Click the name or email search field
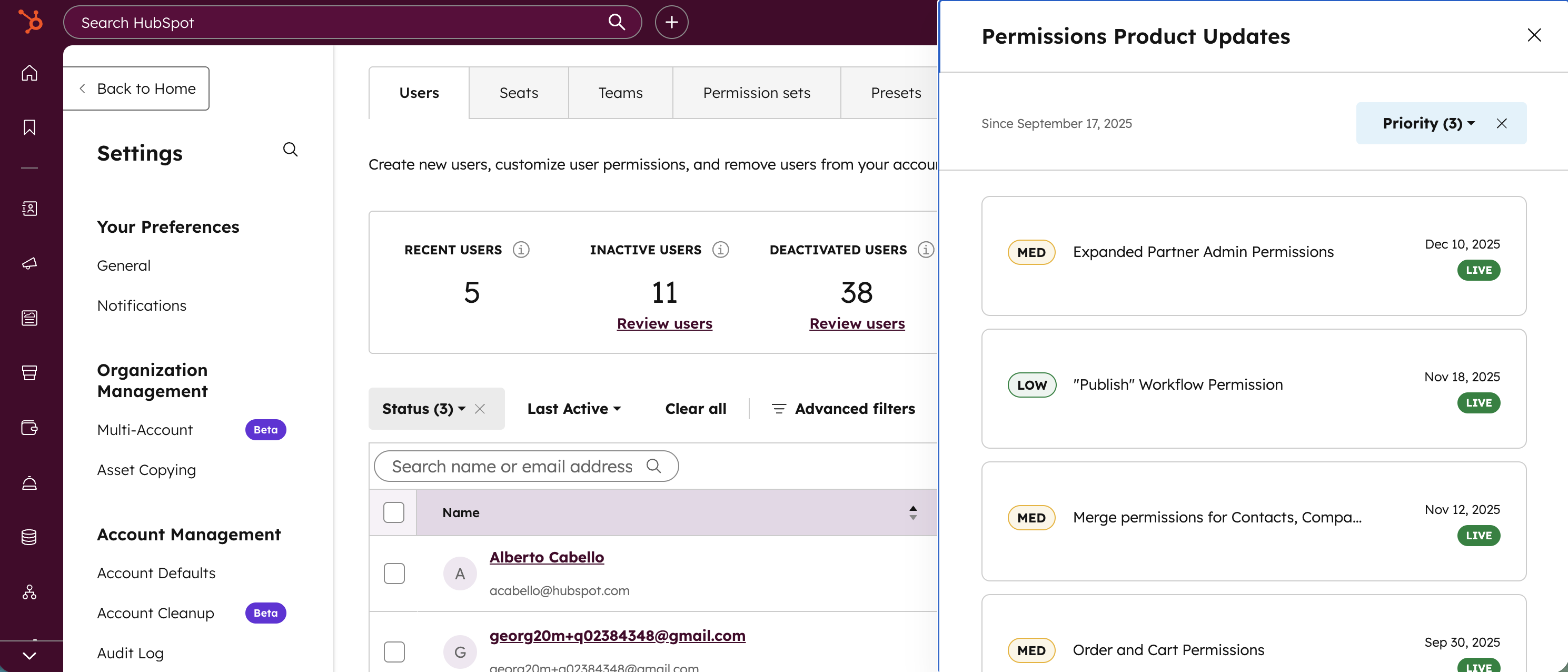Image resolution: width=1568 pixels, height=672 pixels. point(511,466)
